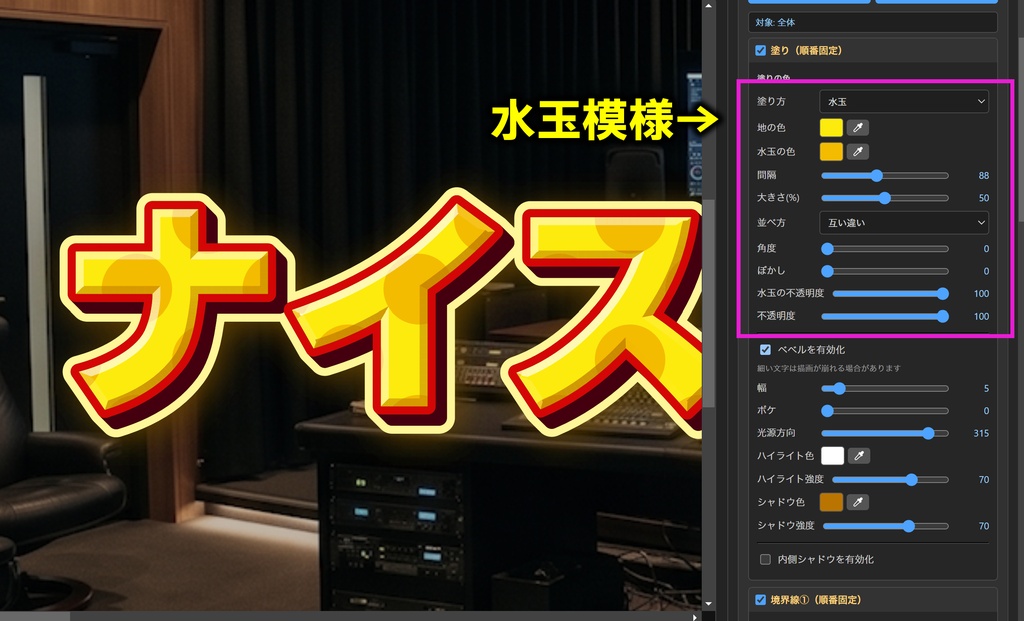Click the ナイス text artwork on canvas
Screen dimensions: 1024x621
(x=382, y=313)
